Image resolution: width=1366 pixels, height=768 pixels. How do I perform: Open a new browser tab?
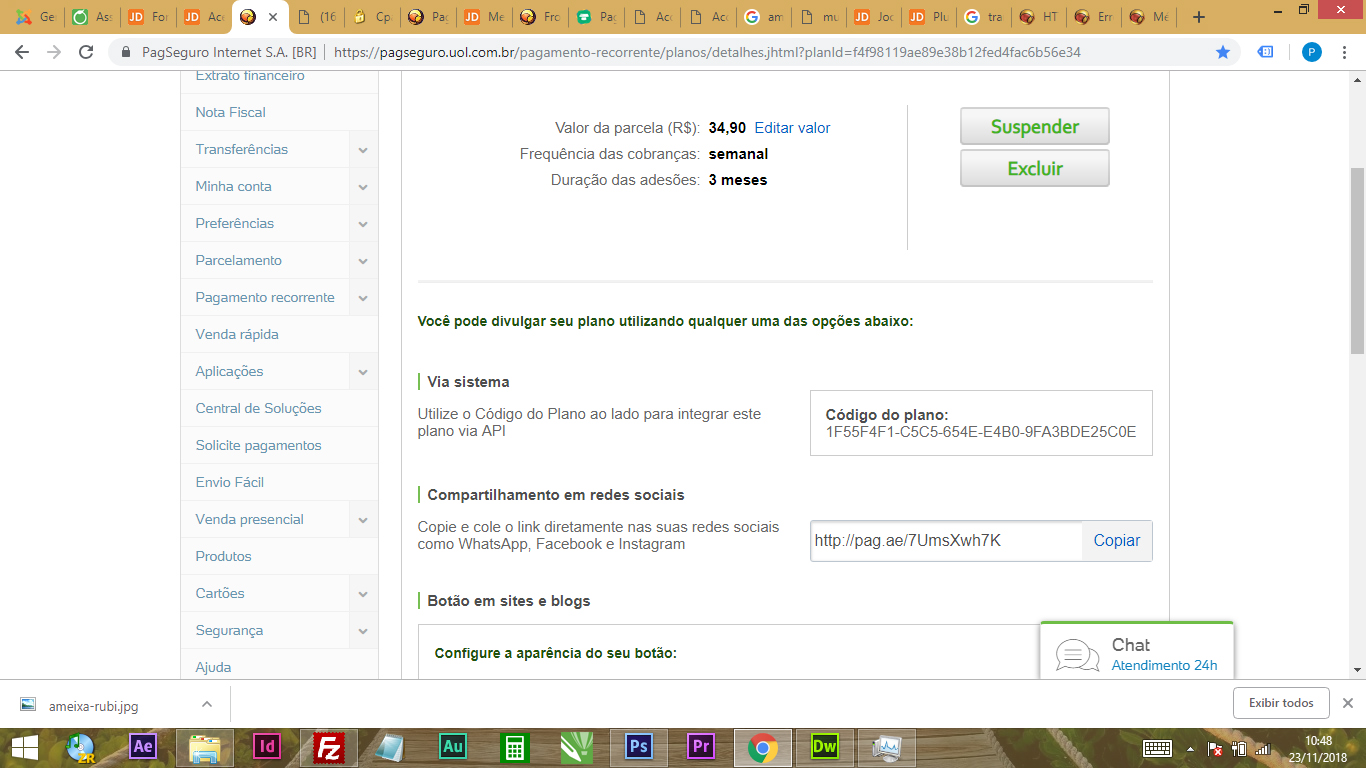coord(1199,17)
